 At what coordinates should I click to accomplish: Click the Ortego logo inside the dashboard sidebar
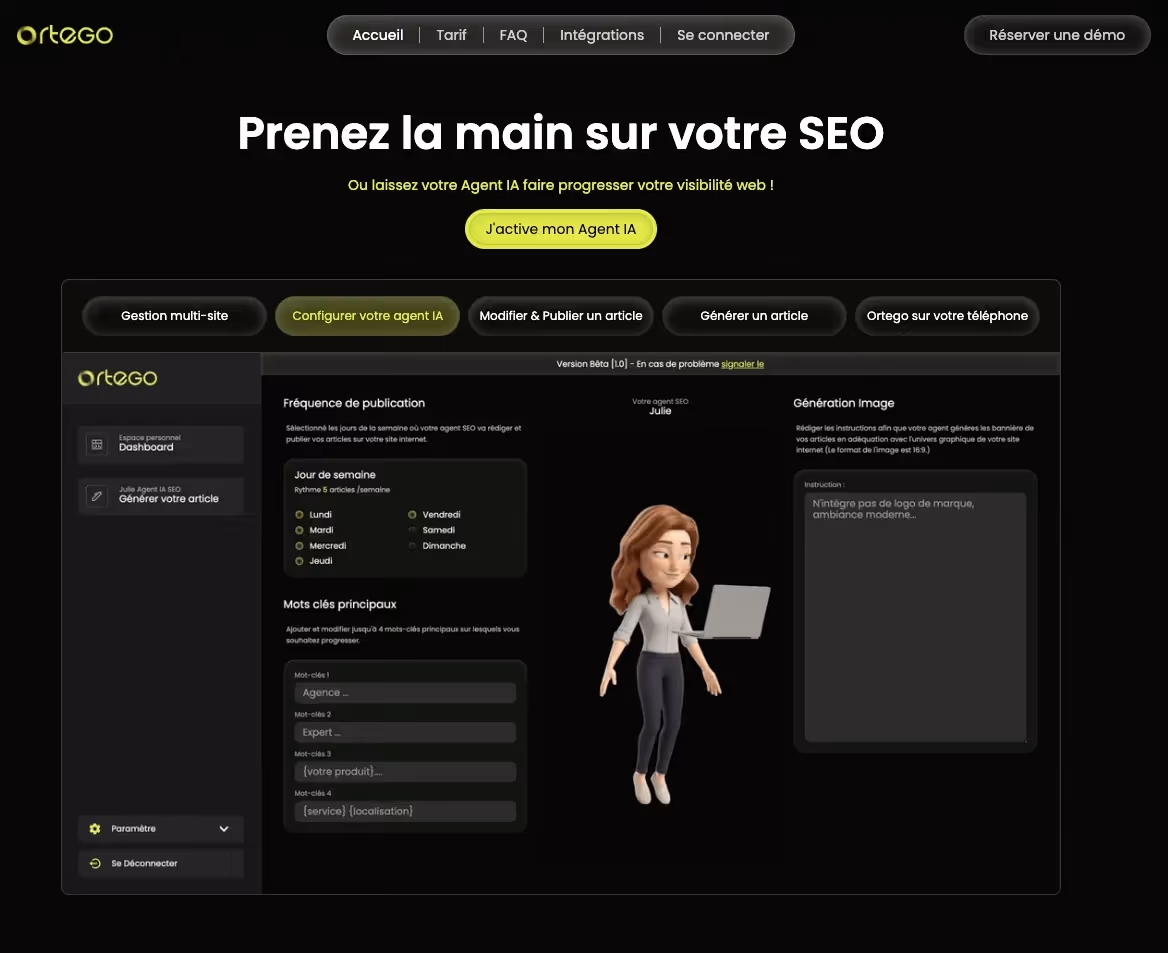coord(117,378)
